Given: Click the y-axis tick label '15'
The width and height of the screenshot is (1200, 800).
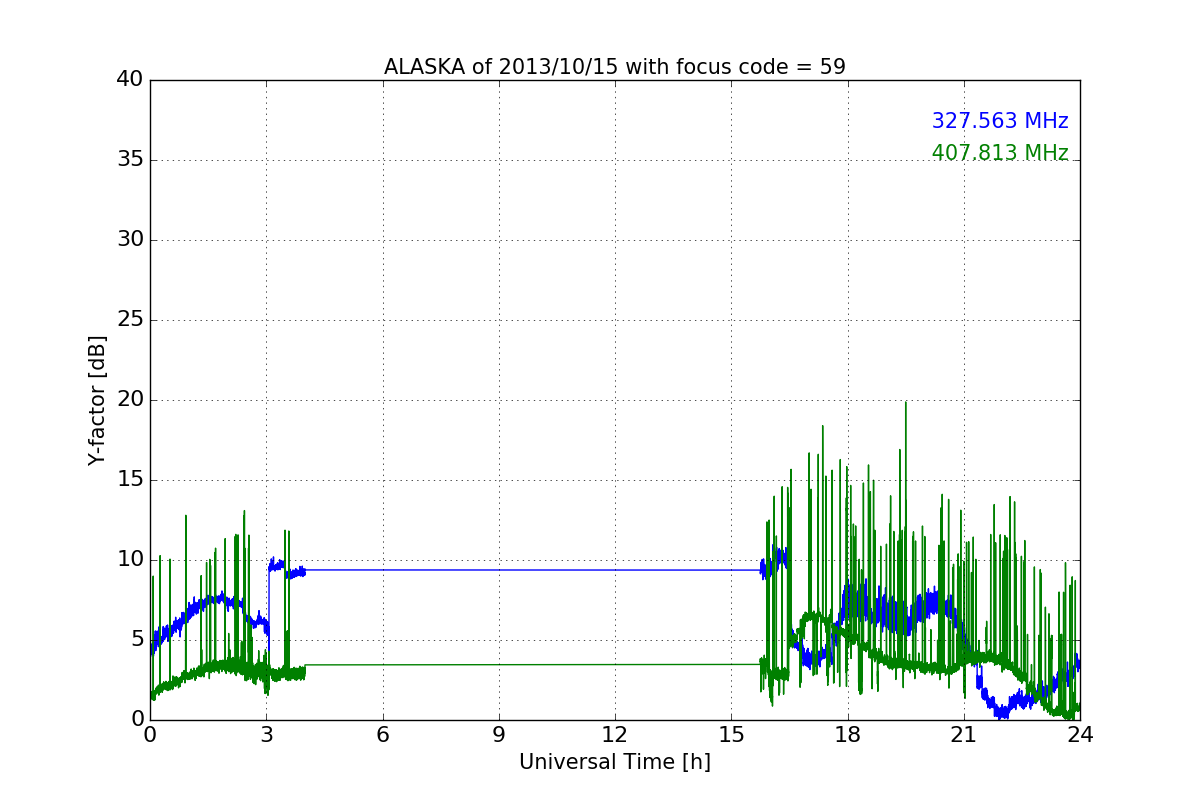Looking at the screenshot, I should click(131, 480).
